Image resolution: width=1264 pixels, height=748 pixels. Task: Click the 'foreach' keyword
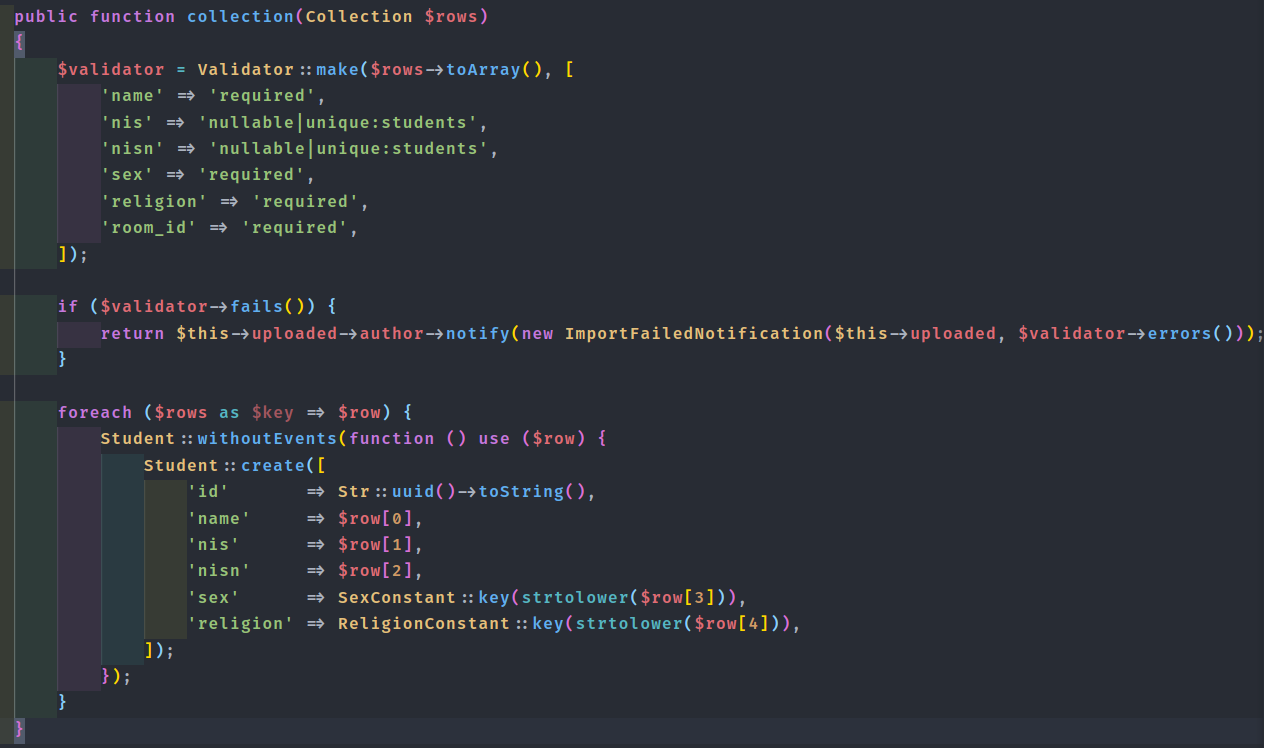tap(95, 413)
